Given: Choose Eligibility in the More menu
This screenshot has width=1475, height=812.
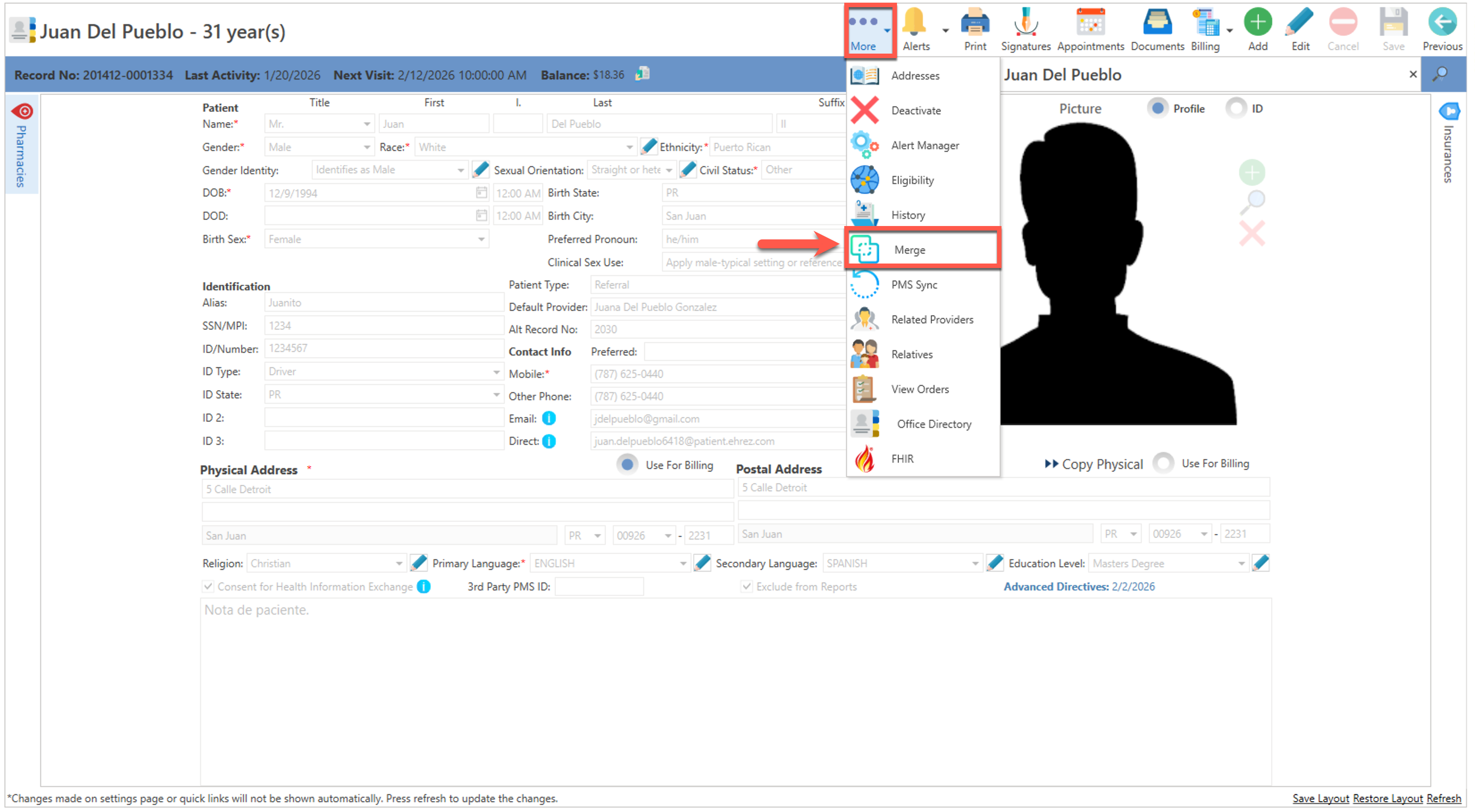Looking at the screenshot, I should 912,180.
